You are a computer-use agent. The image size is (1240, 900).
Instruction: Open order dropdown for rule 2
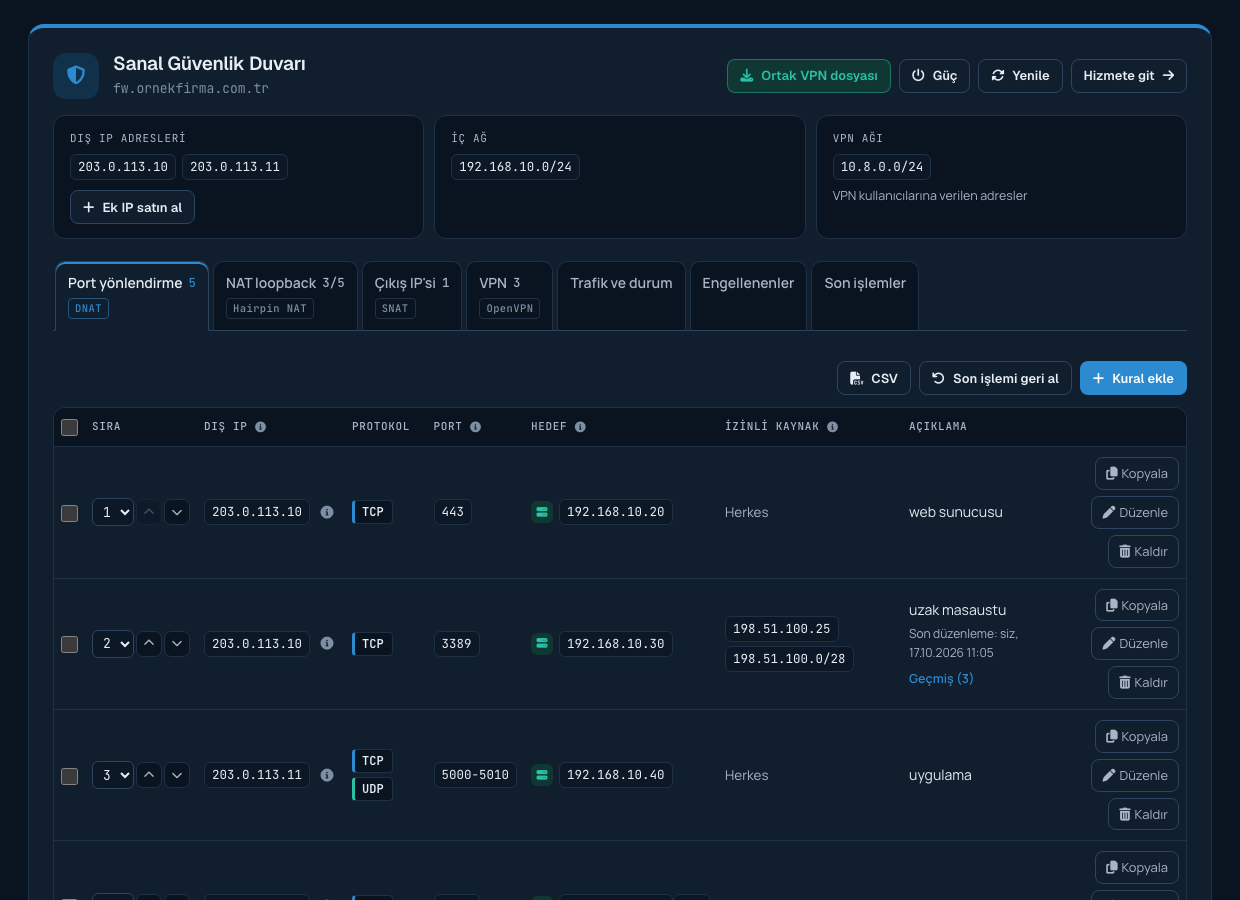pos(113,644)
